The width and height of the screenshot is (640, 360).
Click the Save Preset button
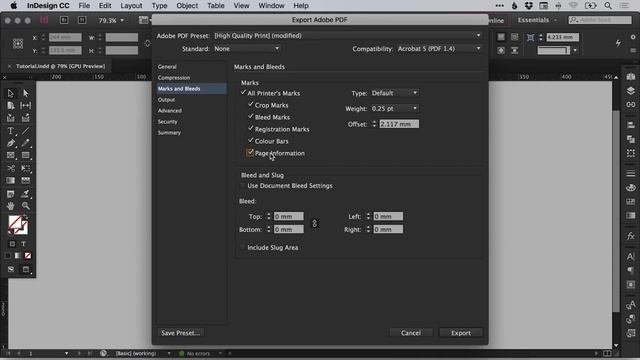pyautogui.click(x=180, y=333)
